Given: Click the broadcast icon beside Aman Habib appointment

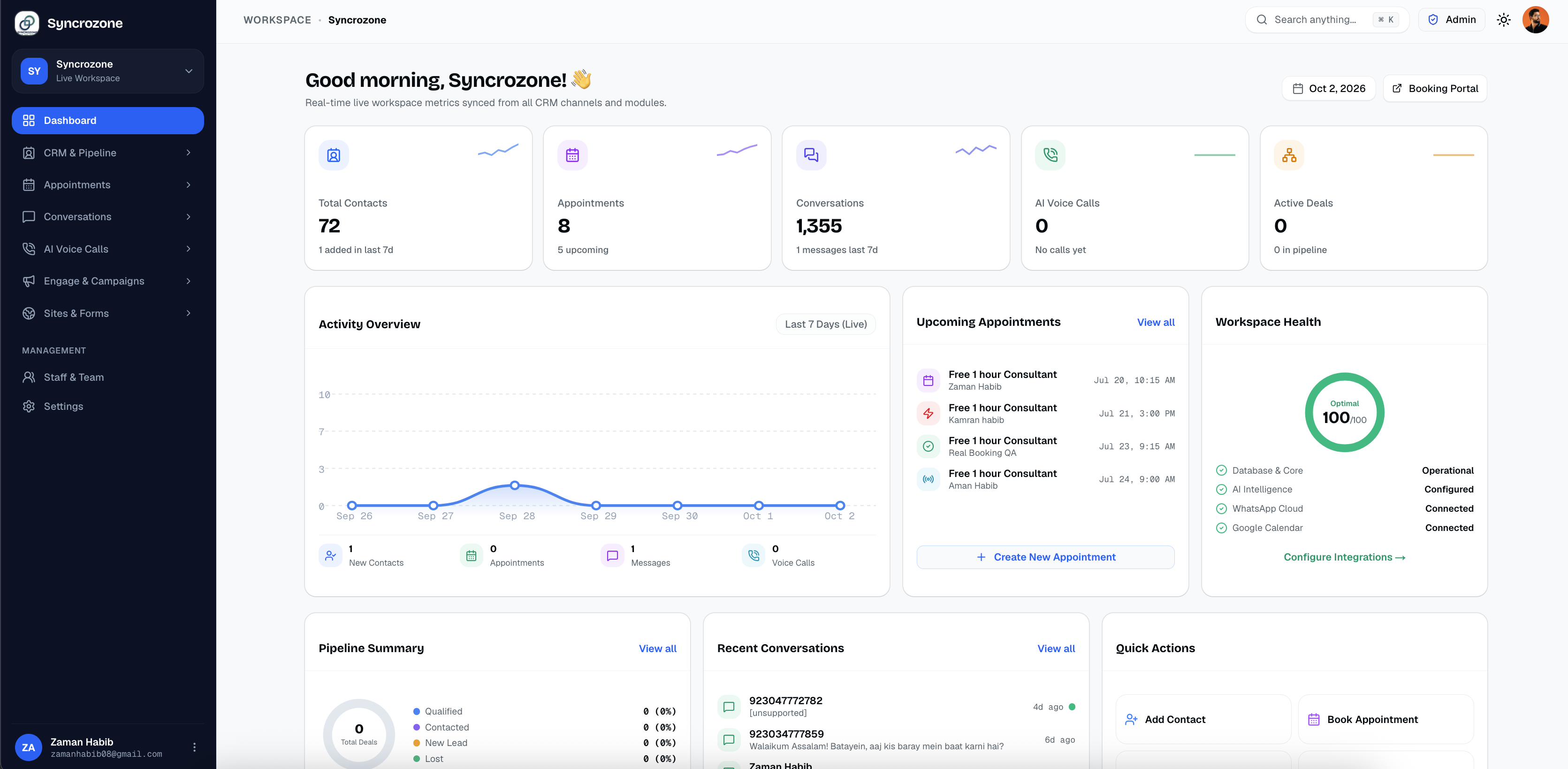Looking at the screenshot, I should coord(928,479).
